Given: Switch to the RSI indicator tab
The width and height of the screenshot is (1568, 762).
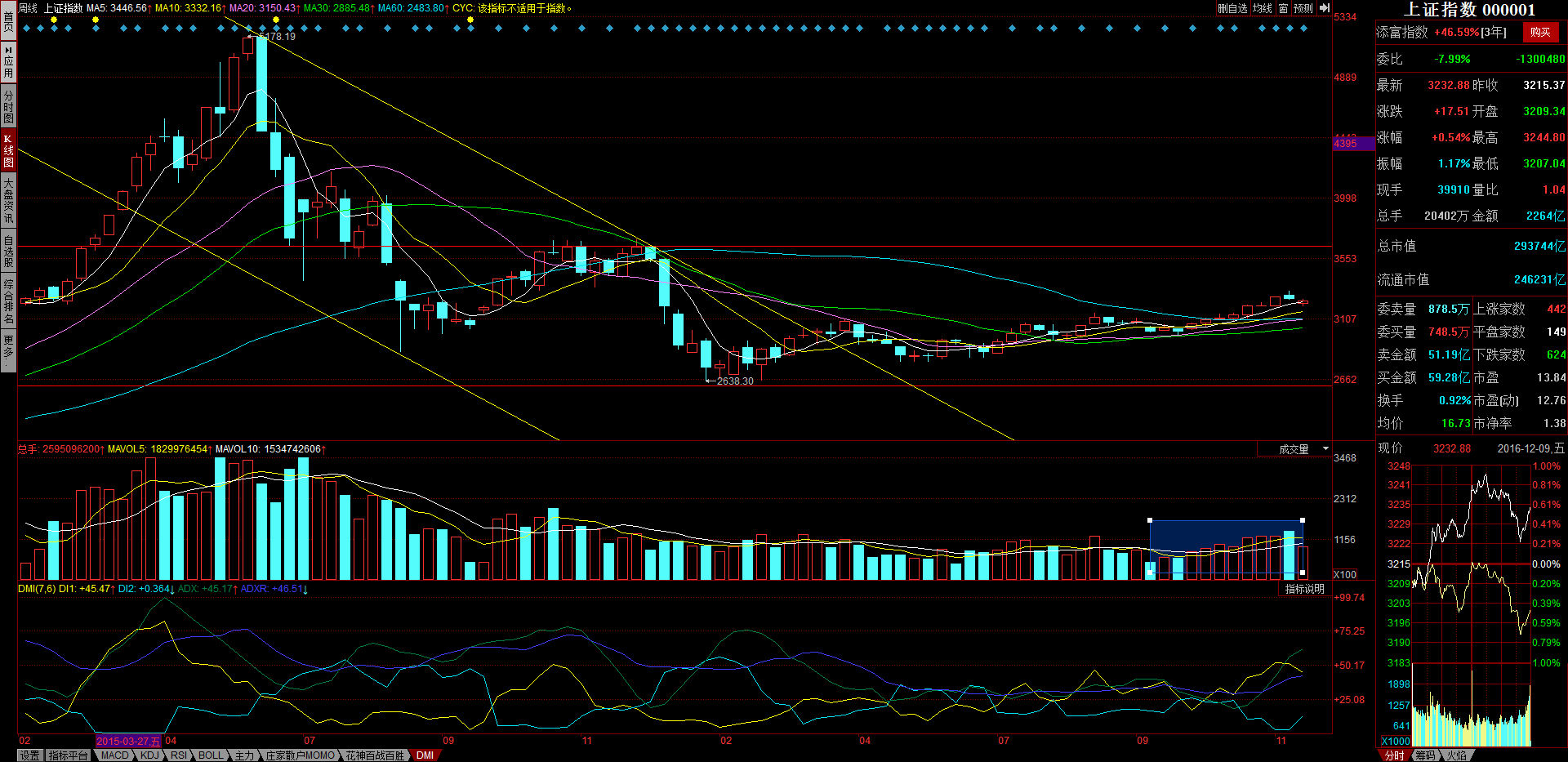Looking at the screenshot, I should 179,755.
